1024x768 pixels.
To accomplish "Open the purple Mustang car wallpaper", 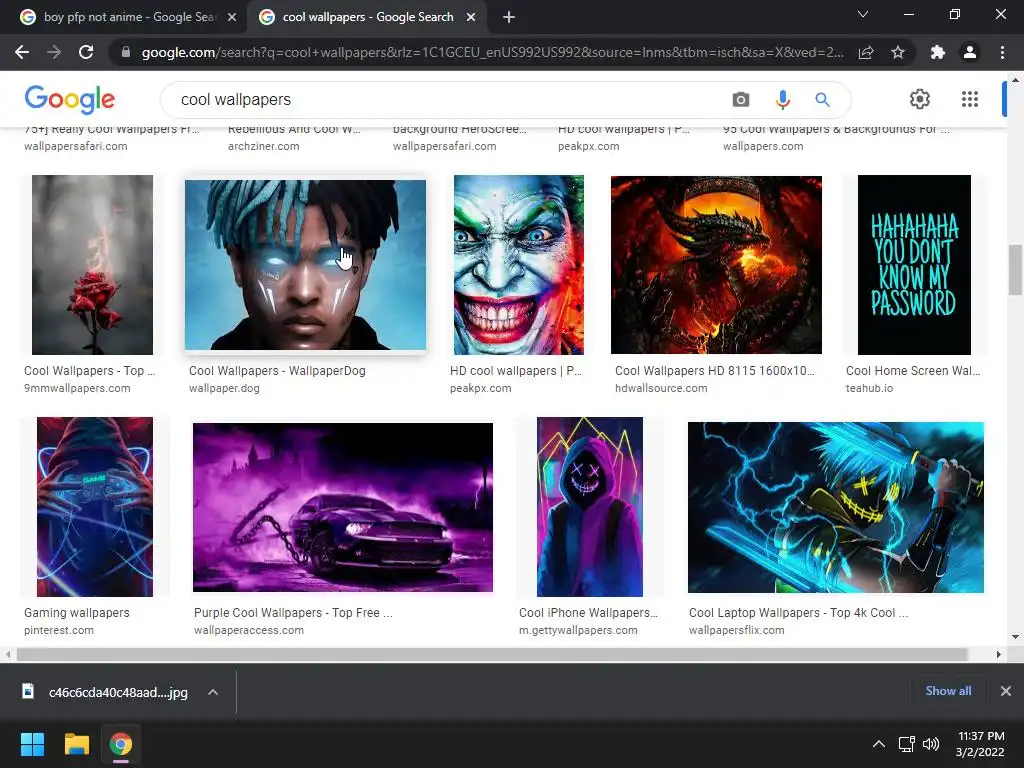I will coord(343,507).
